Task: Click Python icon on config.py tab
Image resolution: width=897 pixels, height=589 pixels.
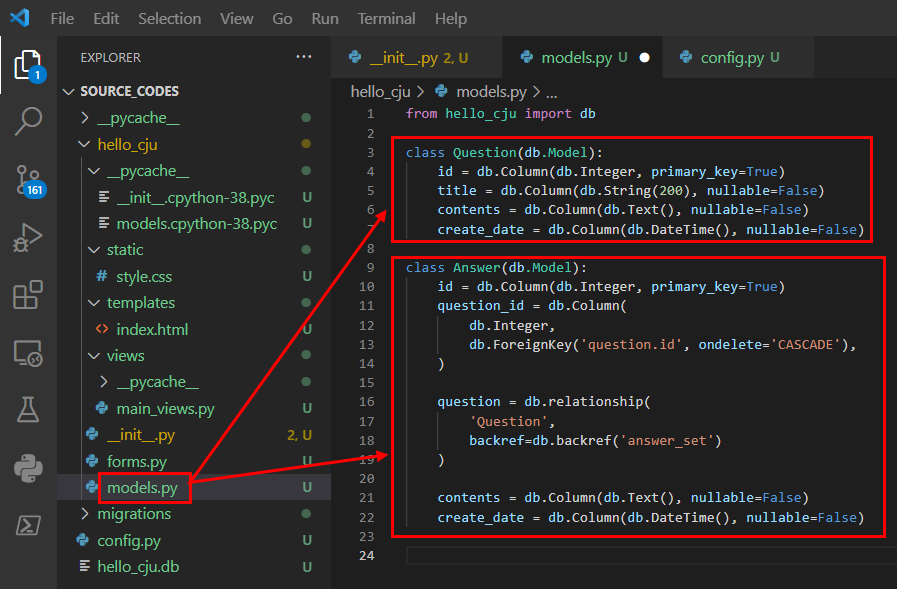Action: click(x=686, y=57)
